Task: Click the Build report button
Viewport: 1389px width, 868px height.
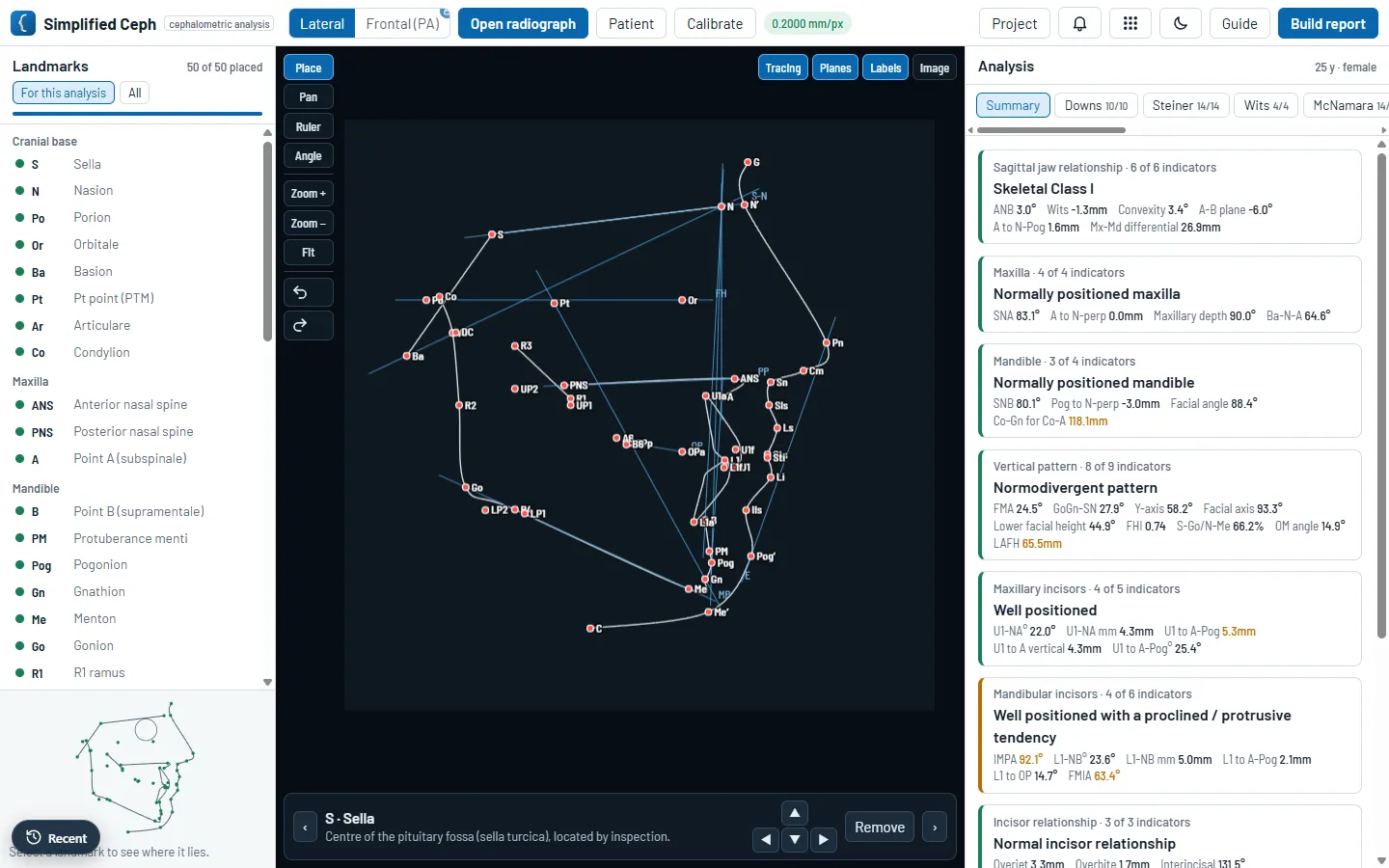Action: pyautogui.click(x=1328, y=23)
